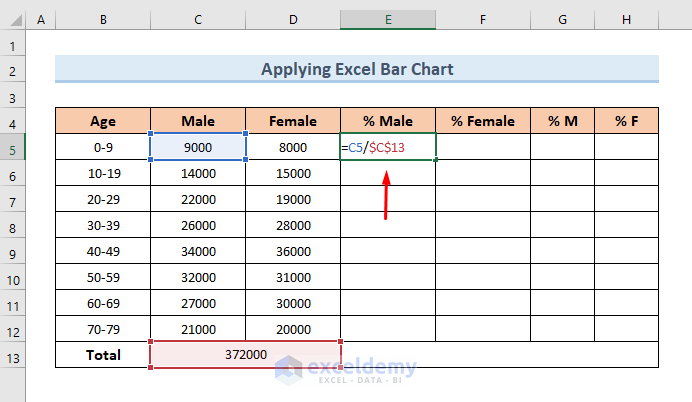This screenshot has height=402, width=692.
Task: Click the female value 36000 cell
Action: (x=293, y=251)
